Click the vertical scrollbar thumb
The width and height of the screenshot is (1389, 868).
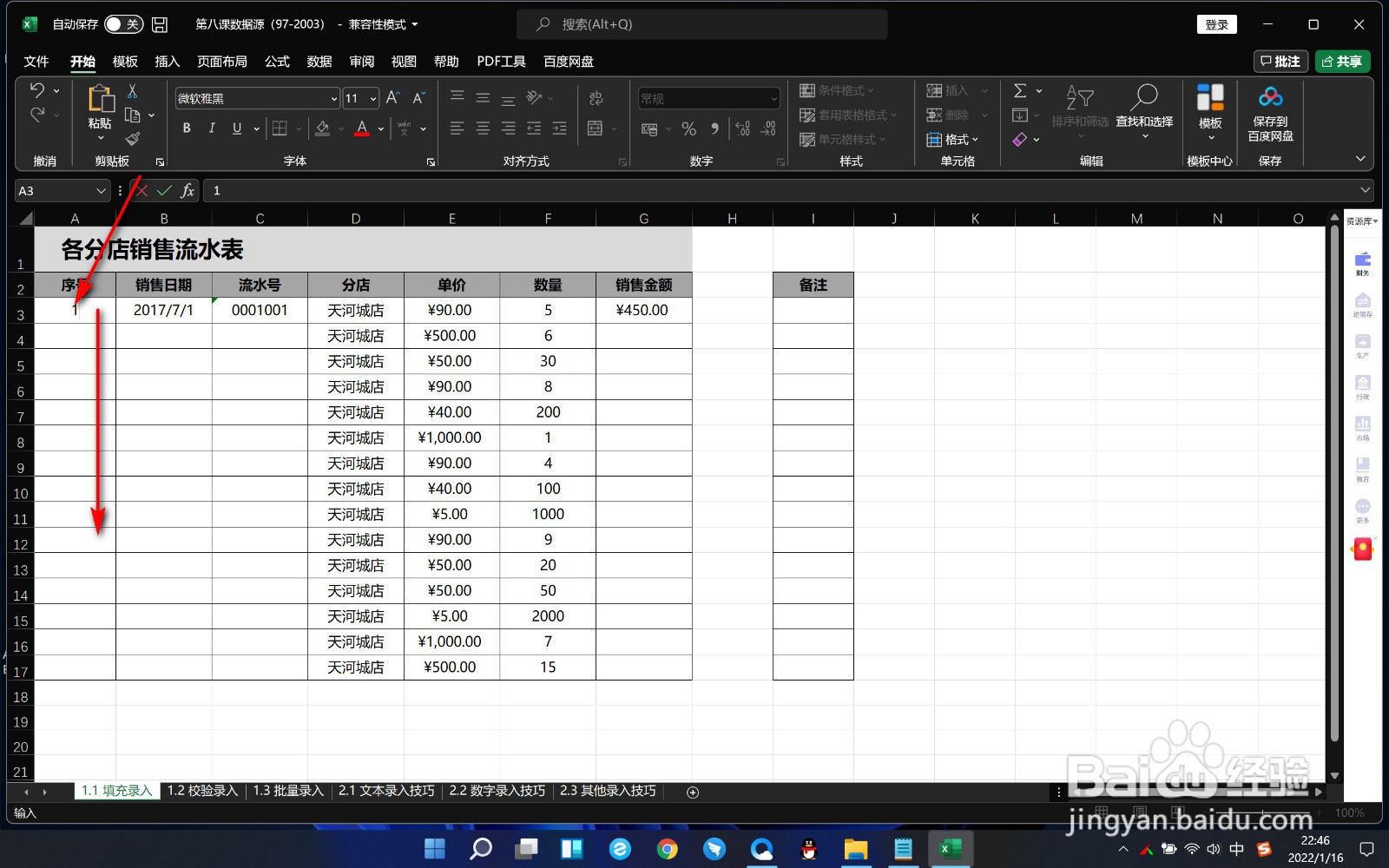point(1335,482)
